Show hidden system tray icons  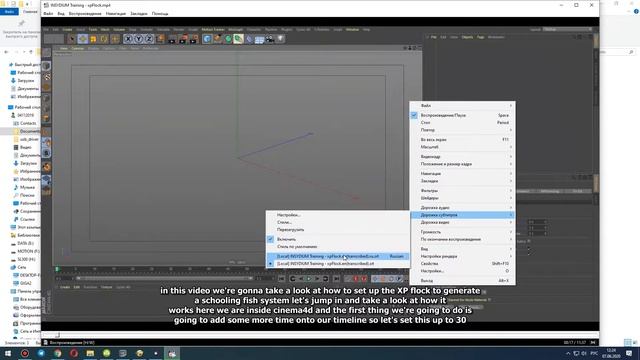[568, 353]
